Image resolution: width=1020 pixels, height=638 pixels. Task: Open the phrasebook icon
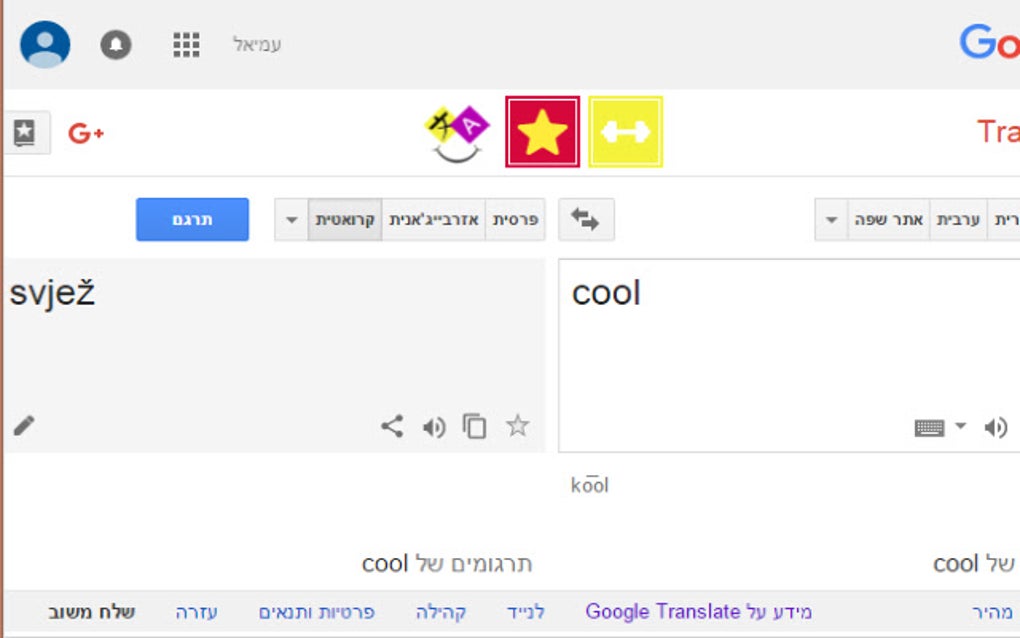point(25,132)
